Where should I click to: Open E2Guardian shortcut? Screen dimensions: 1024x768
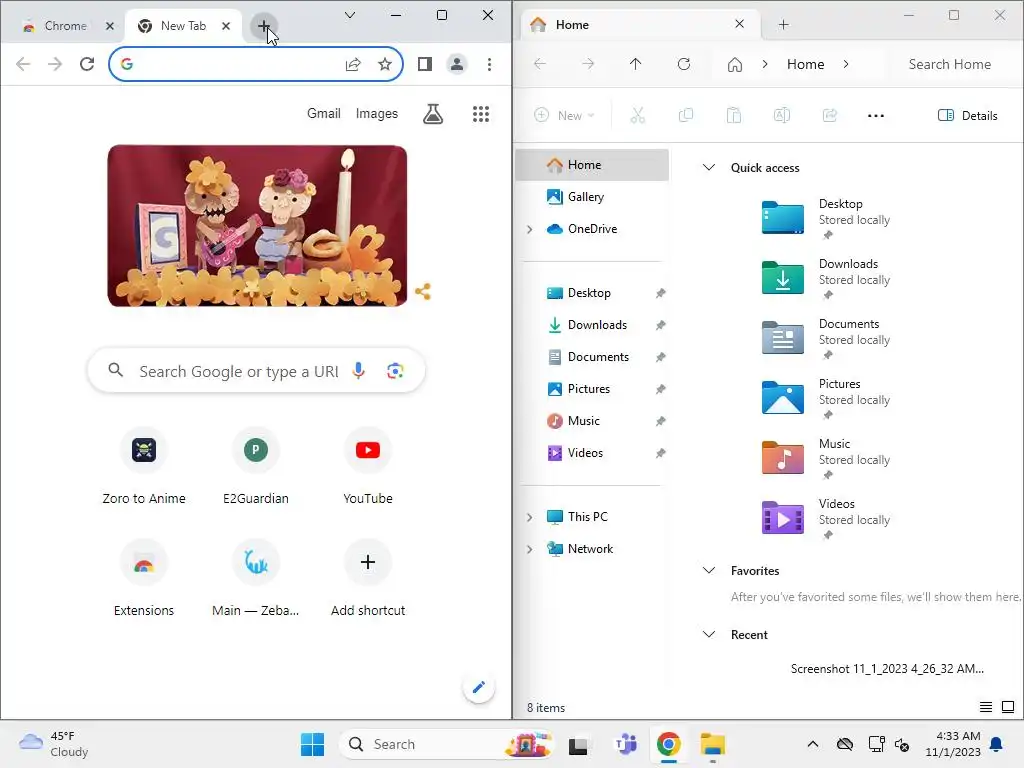pyautogui.click(x=255, y=466)
